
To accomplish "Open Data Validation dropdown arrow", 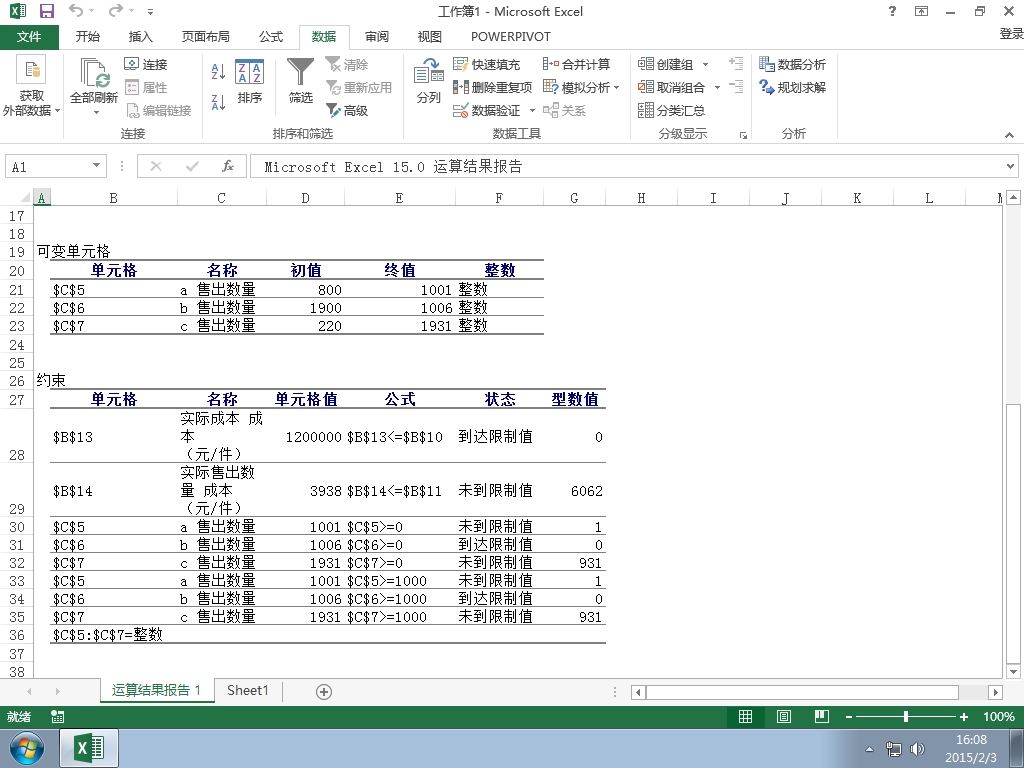I will pos(532,110).
